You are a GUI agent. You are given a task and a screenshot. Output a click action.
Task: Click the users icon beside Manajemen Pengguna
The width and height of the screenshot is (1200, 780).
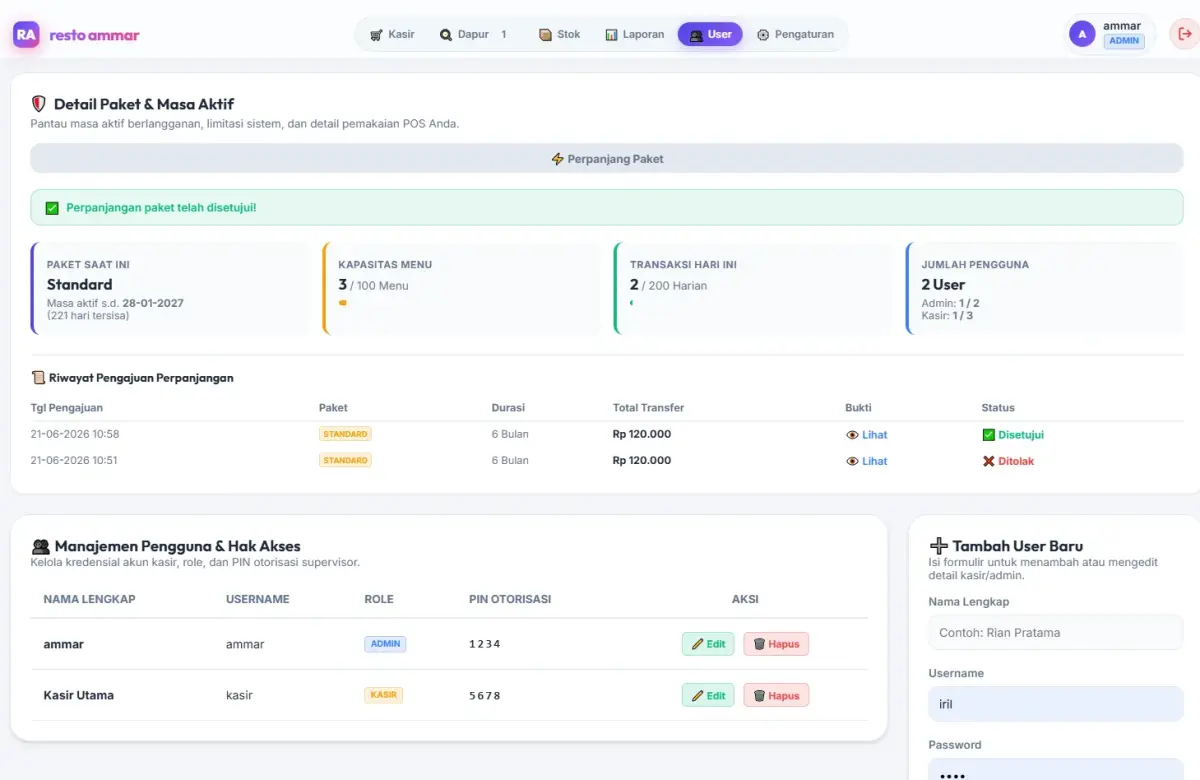[41, 546]
